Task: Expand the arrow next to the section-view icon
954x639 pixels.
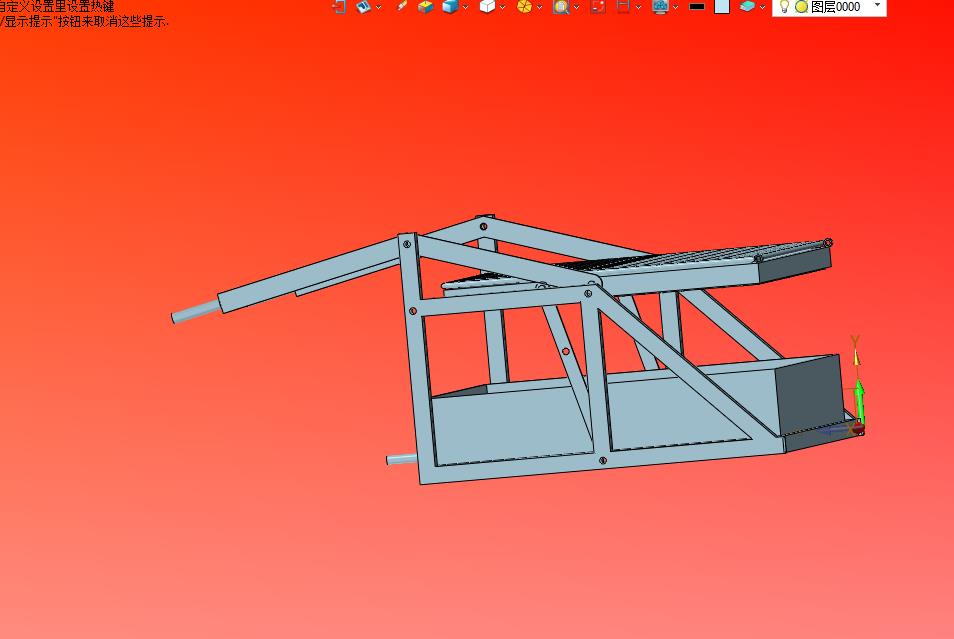Action: 638,7
